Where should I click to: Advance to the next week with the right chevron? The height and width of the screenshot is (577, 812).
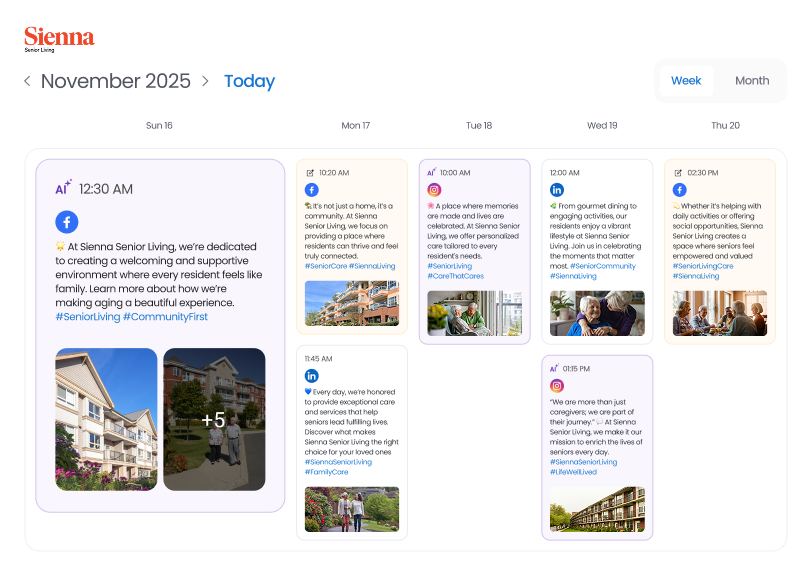tap(205, 81)
